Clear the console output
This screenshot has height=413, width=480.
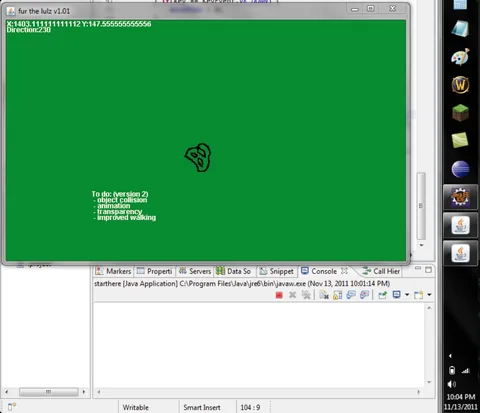pos(324,295)
